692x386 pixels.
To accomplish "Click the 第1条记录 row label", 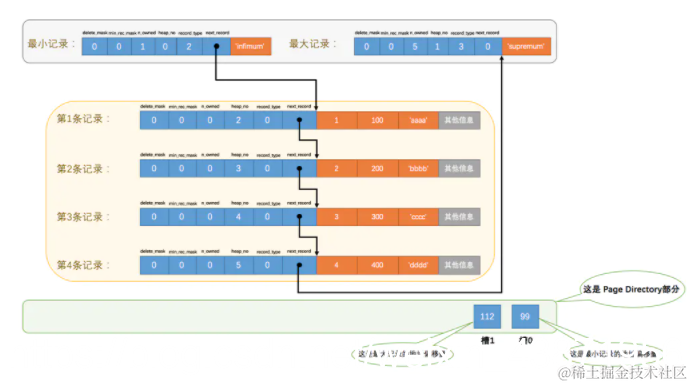I will (x=83, y=119).
